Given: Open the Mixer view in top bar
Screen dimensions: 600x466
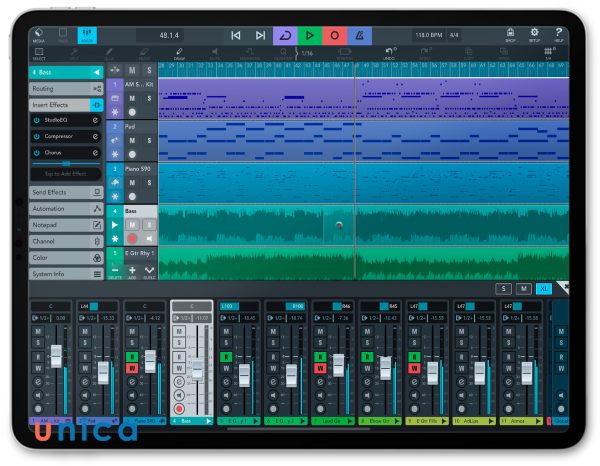Looking at the screenshot, I should click(87, 35).
